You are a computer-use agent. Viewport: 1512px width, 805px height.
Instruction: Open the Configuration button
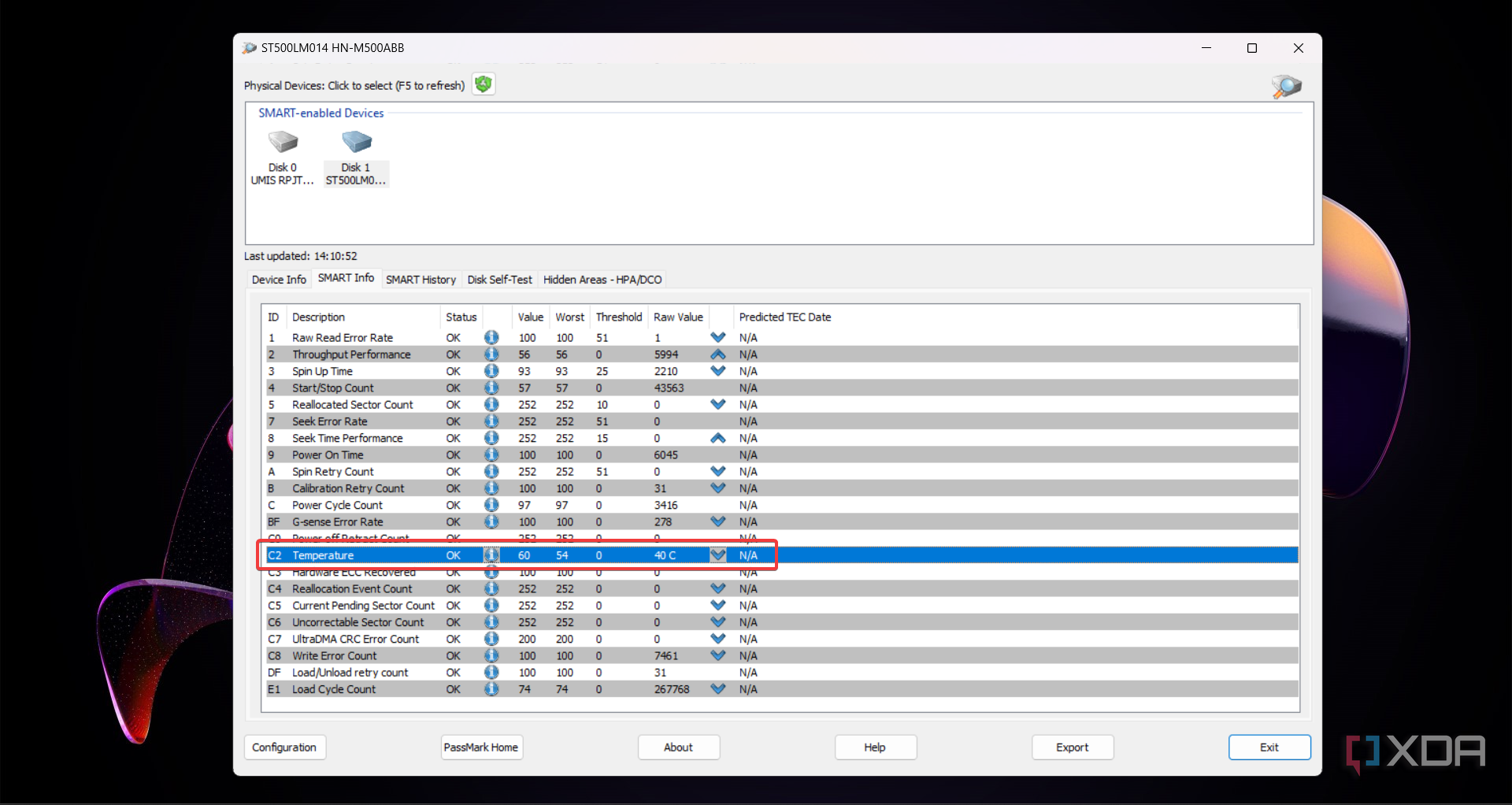tap(284, 747)
